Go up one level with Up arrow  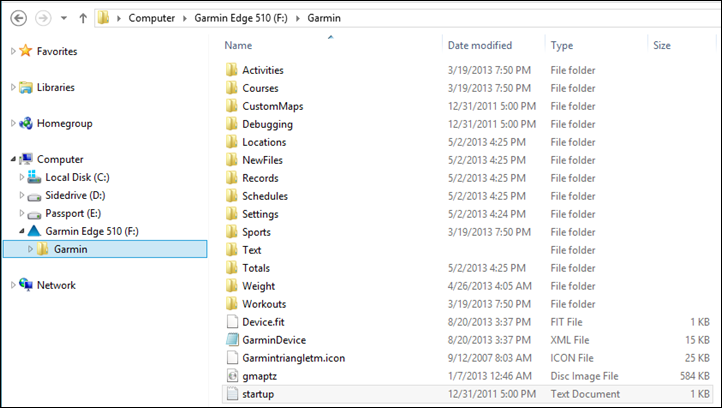tap(83, 18)
